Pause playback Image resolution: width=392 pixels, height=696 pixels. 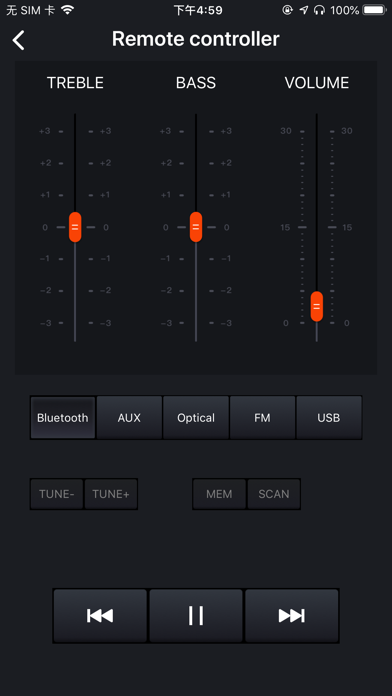tap(196, 615)
